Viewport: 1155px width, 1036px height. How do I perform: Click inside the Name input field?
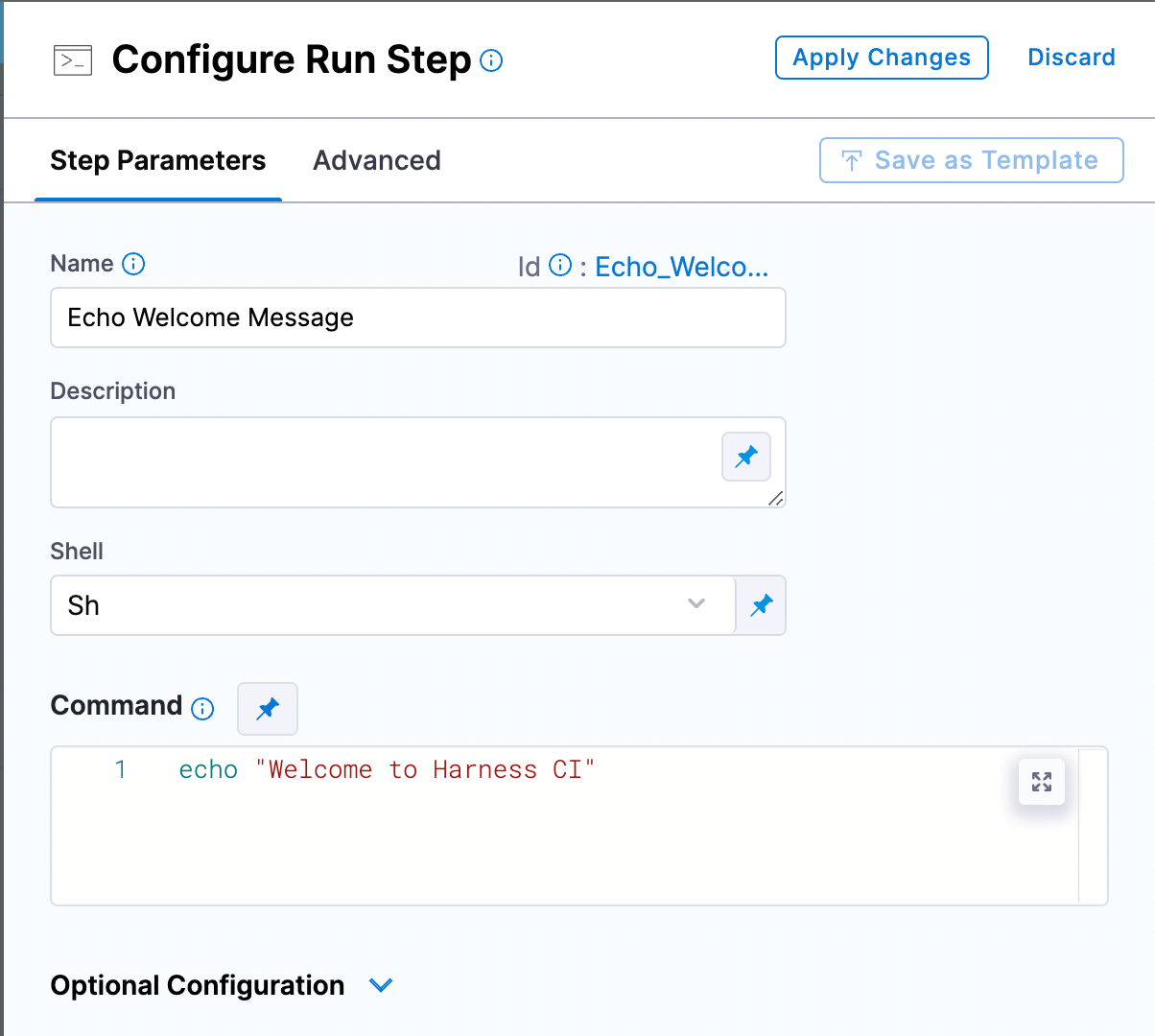(x=417, y=318)
